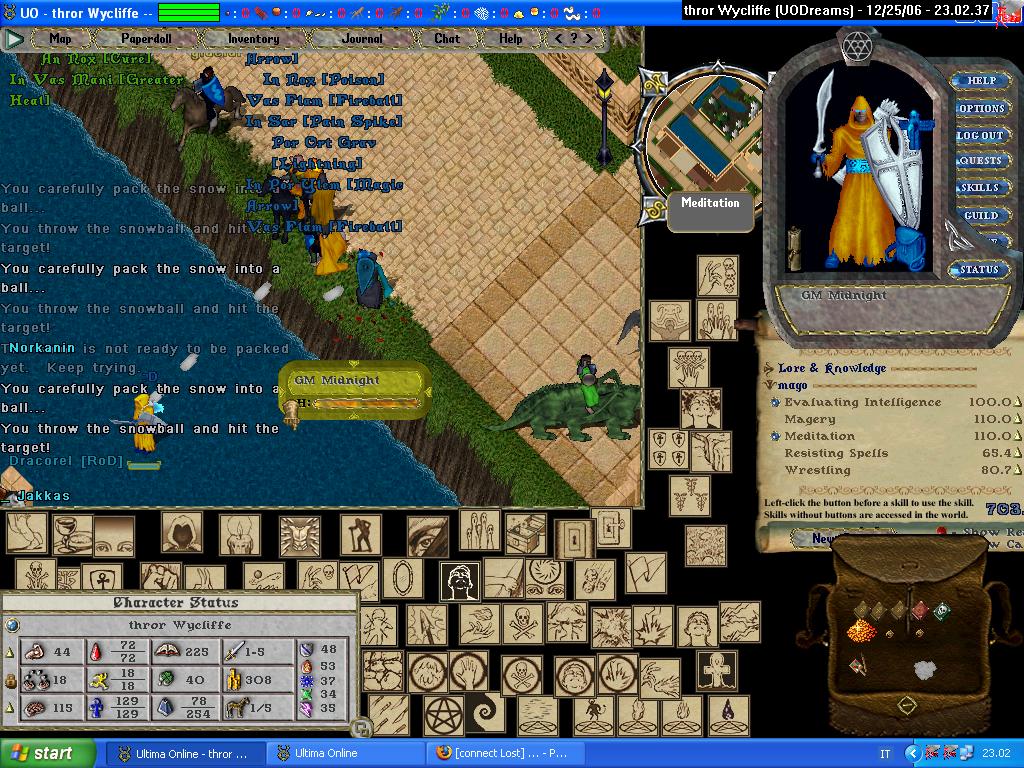Open the blue backpack on the paperdoll

pyautogui.click(x=910, y=244)
